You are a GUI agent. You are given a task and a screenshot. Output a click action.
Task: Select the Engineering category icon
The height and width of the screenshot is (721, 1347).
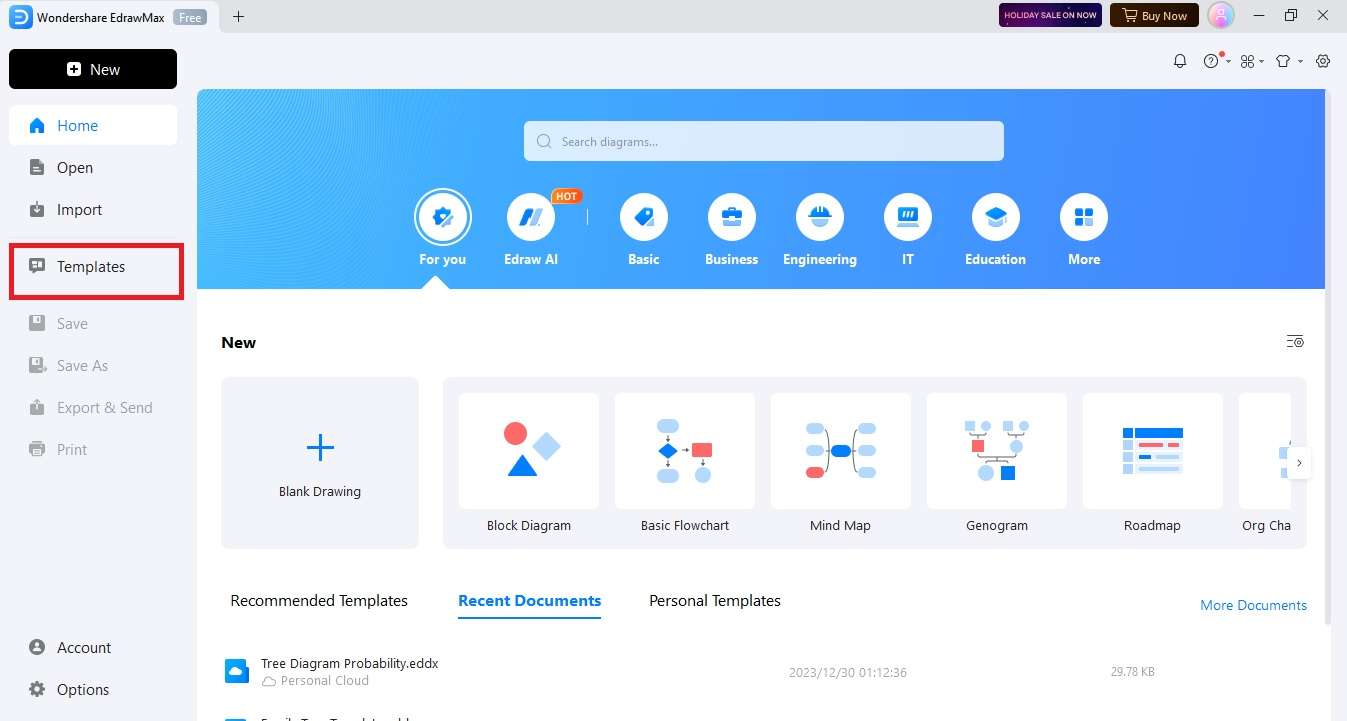coord(820,217)
